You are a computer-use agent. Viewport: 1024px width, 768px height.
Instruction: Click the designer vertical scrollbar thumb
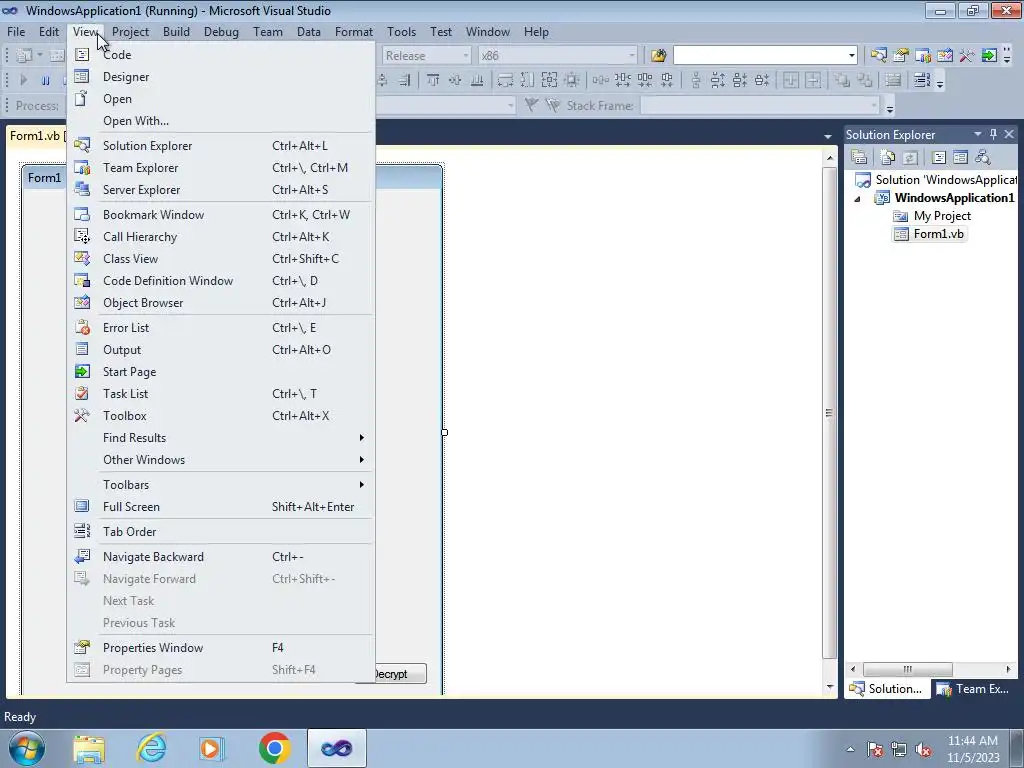(x=829, y=413)
